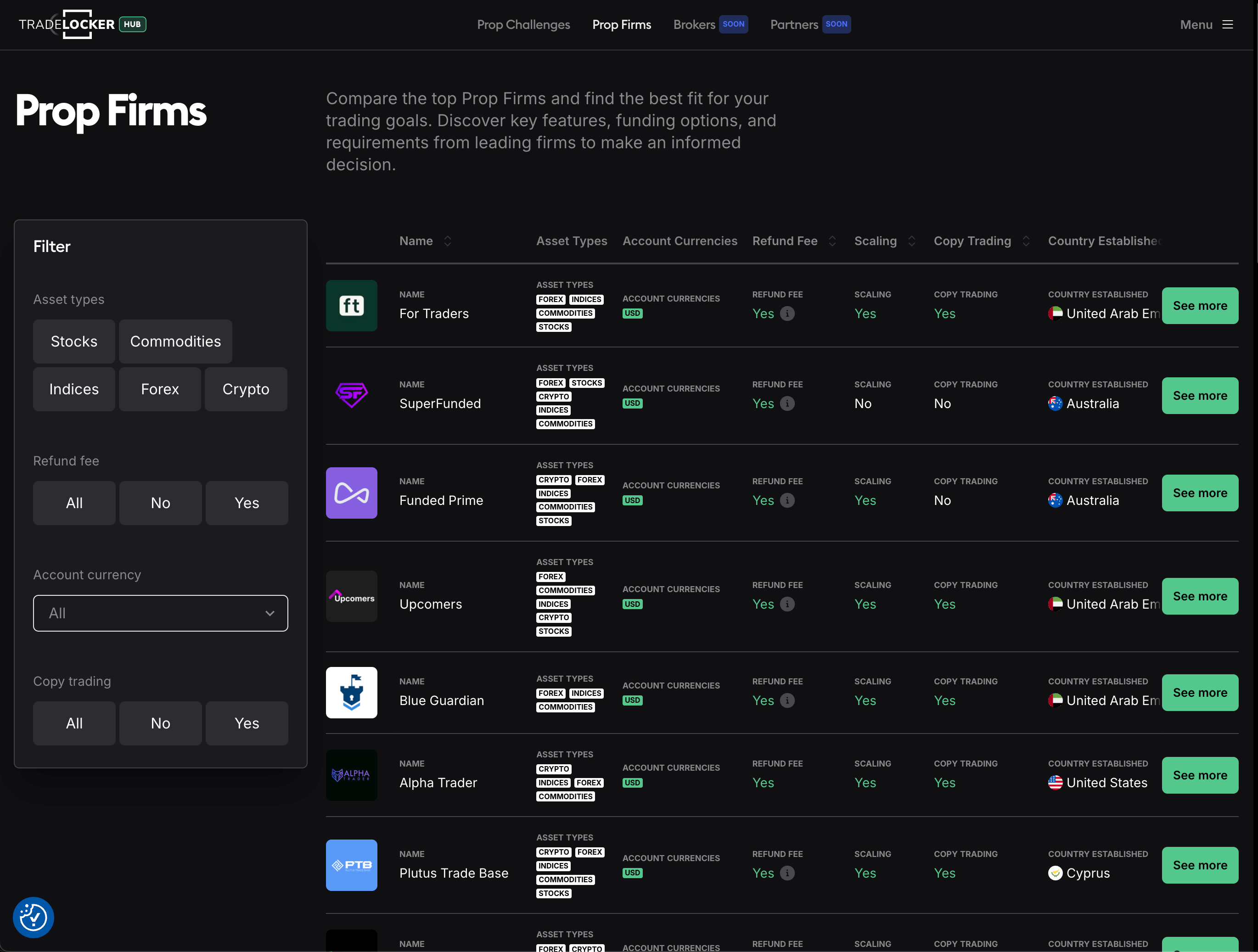The image size is (1258, 952).
Task: Click the Blue Guardian castle logo
Action: point(352,692)
